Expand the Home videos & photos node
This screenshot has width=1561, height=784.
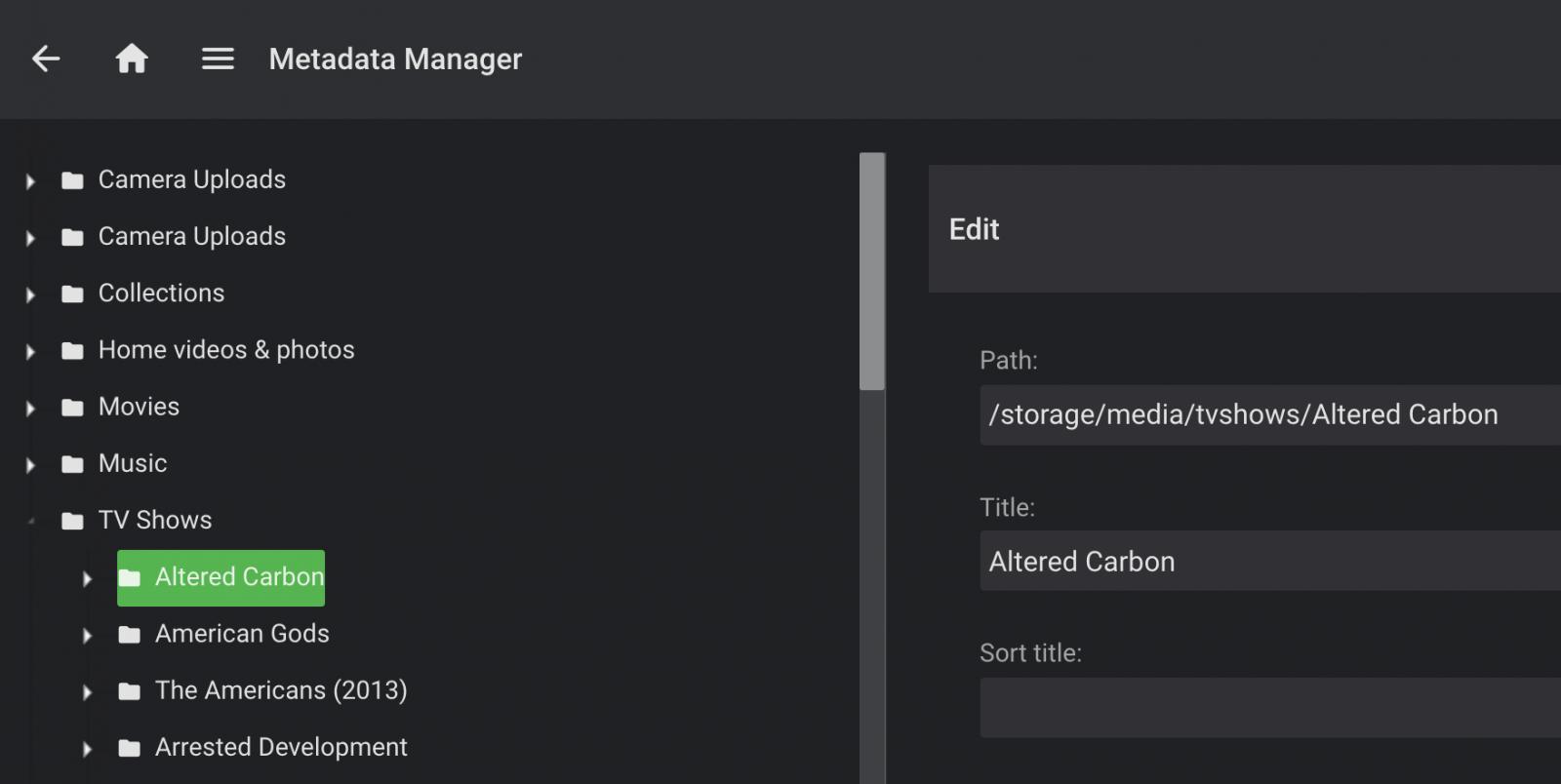[30, 352]
